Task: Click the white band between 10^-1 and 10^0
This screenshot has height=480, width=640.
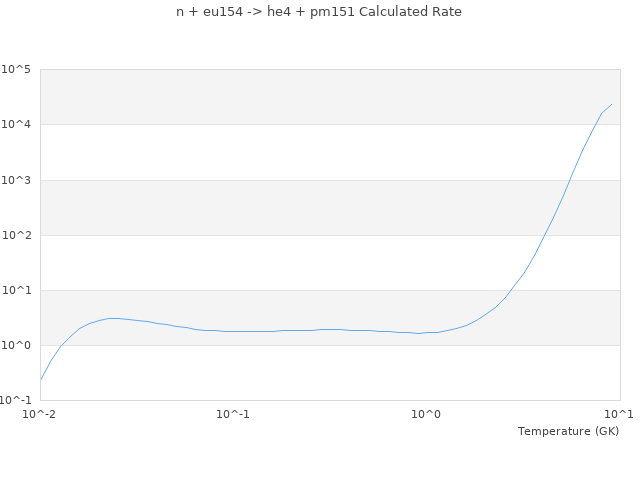Action: [300, 373]
